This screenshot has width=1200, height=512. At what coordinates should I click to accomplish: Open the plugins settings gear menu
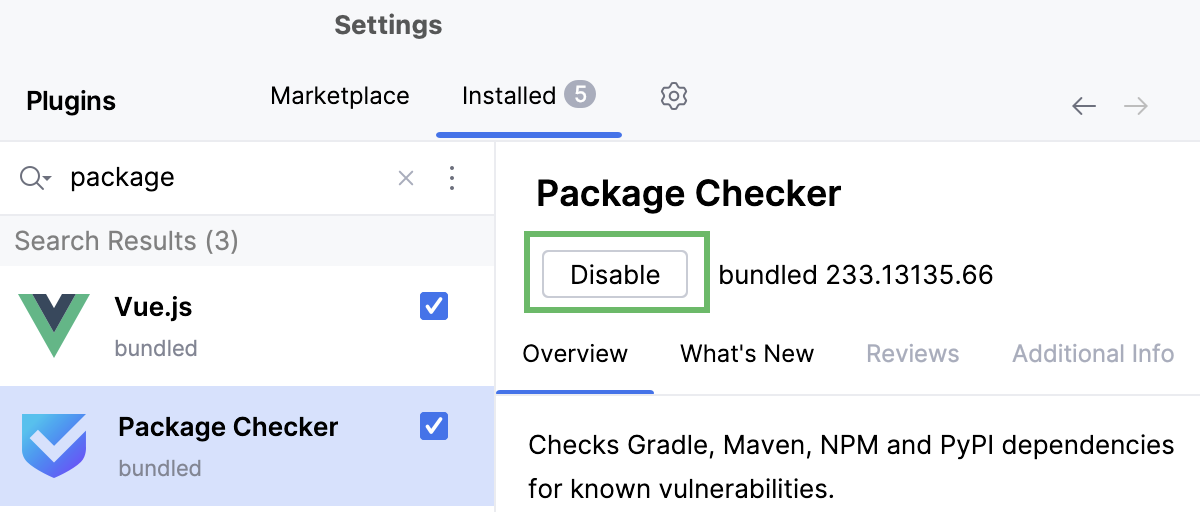(674, 96)
